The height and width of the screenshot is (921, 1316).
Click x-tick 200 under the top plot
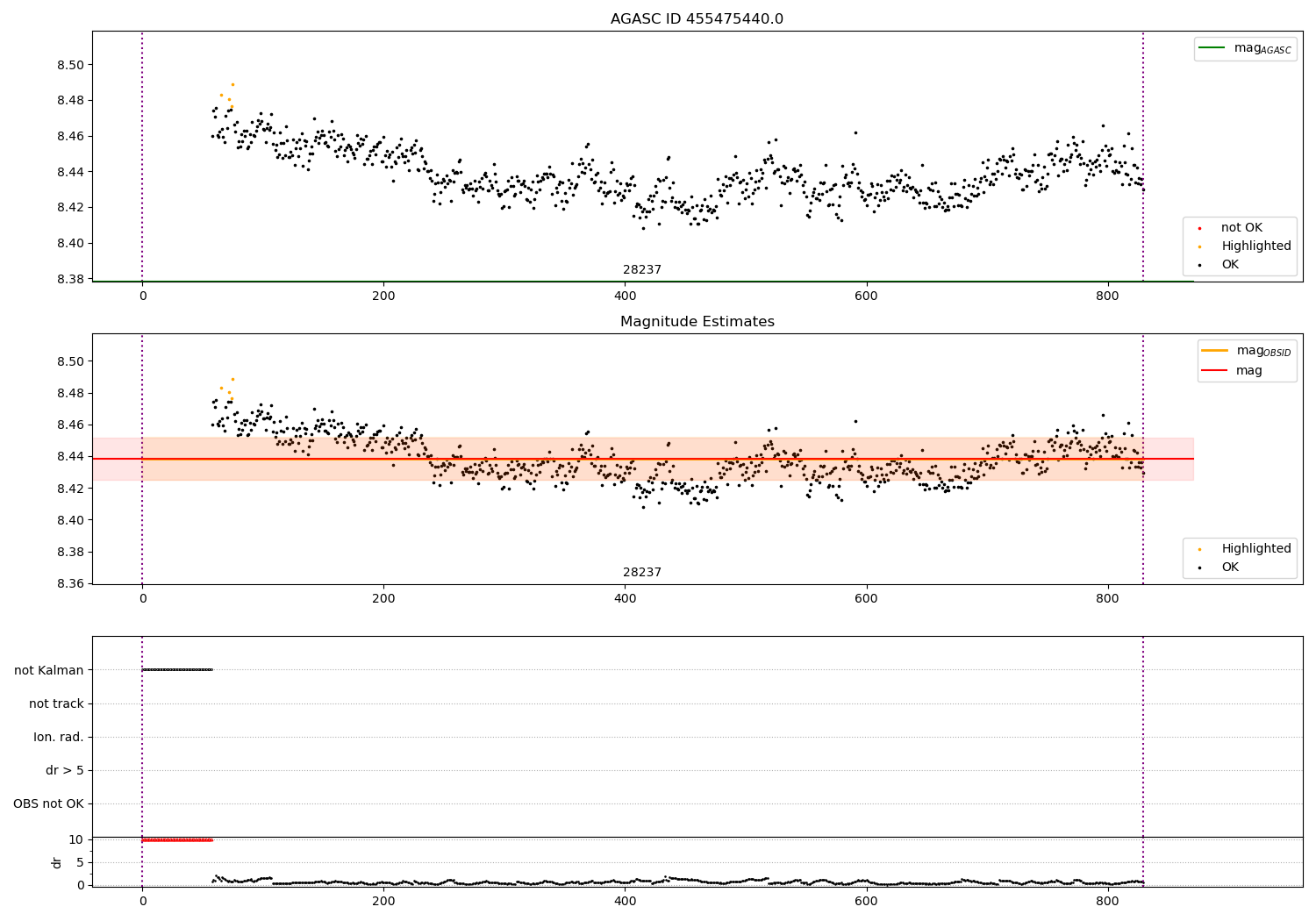pyautogui.click(x=383, y=296)
